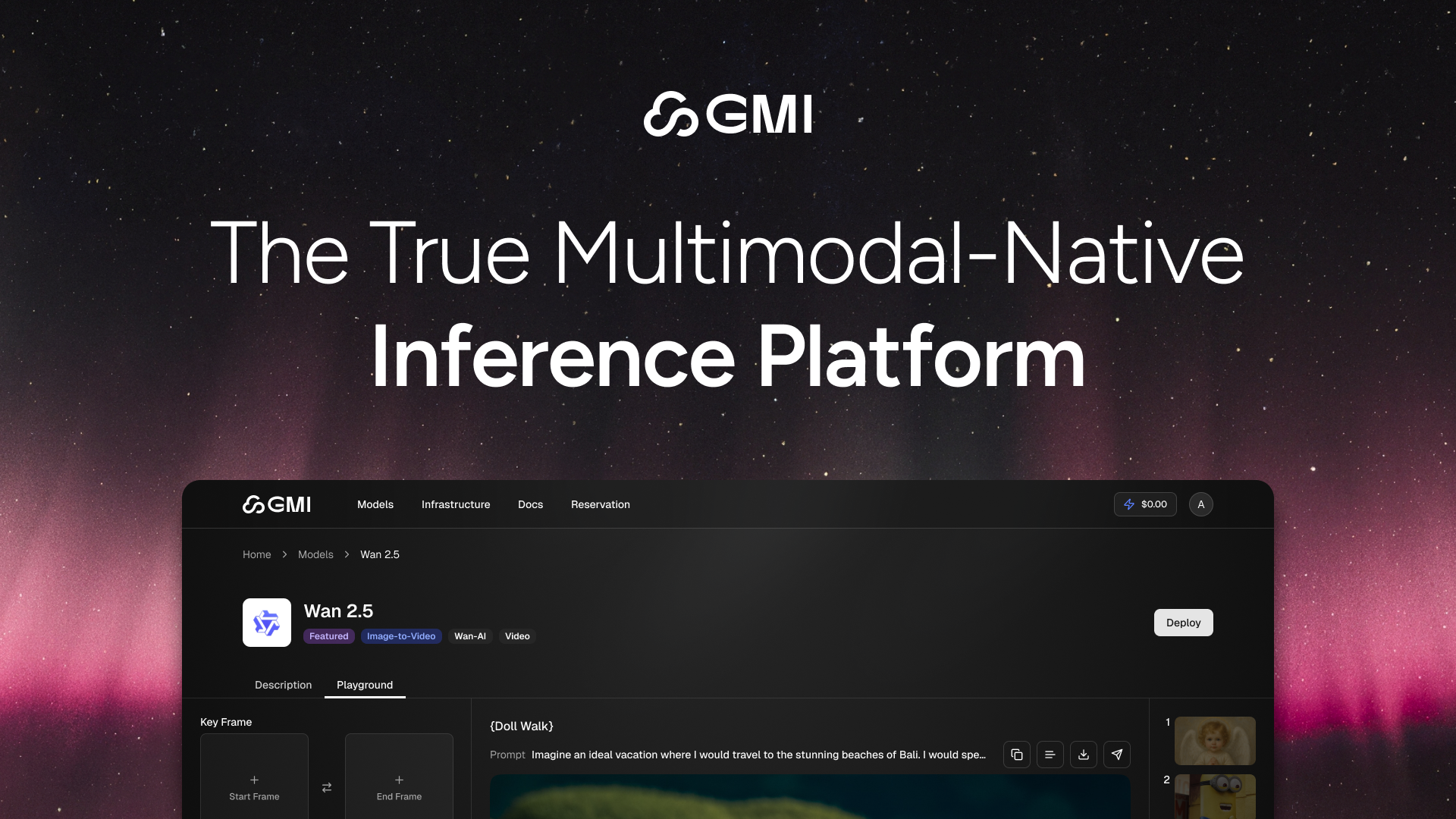Click the text alignment icon beside copy icon
The width and height of the screenshot is (1456, 819).
(x=1050, y=755)
